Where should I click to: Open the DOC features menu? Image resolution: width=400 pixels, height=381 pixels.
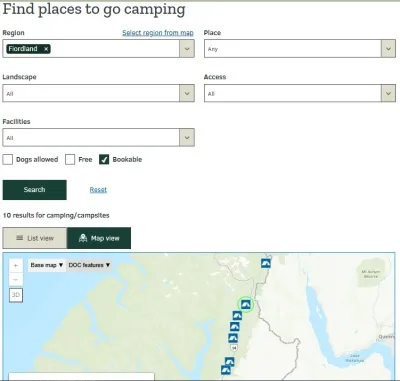pos(89,265)
